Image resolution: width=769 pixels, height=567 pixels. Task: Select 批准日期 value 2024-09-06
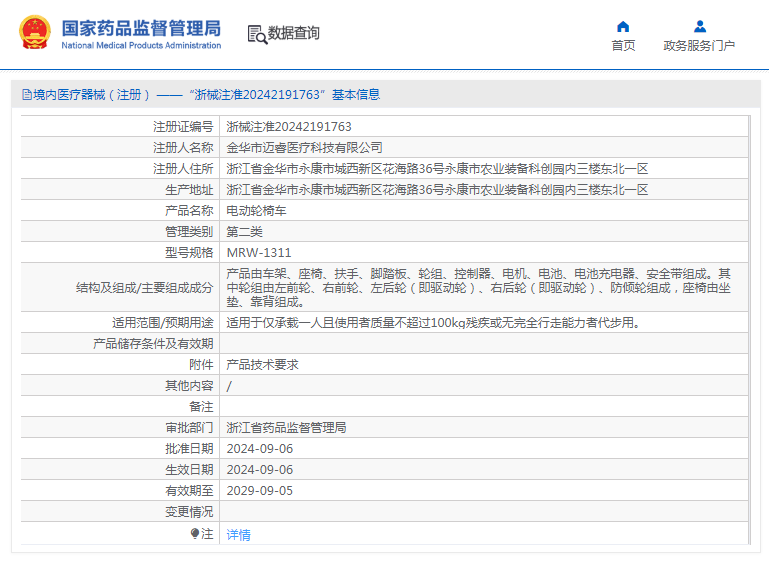(259, 449)
